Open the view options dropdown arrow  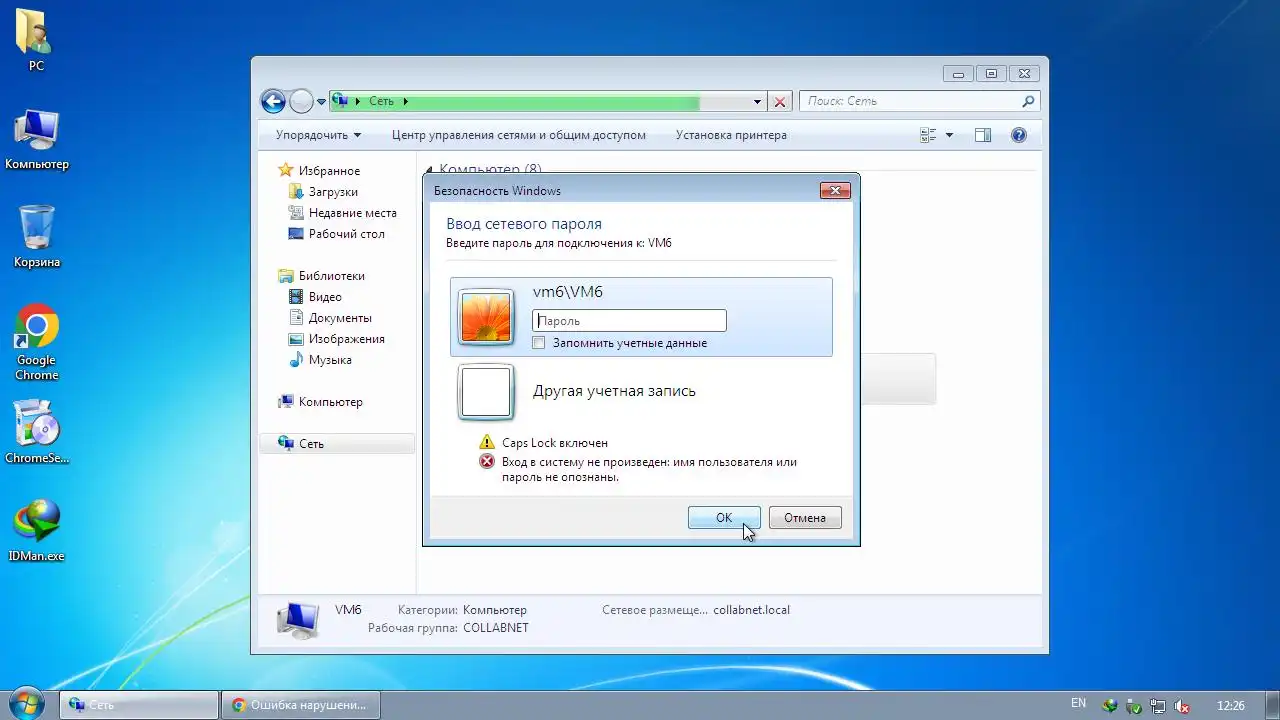(x=949, y=135)
